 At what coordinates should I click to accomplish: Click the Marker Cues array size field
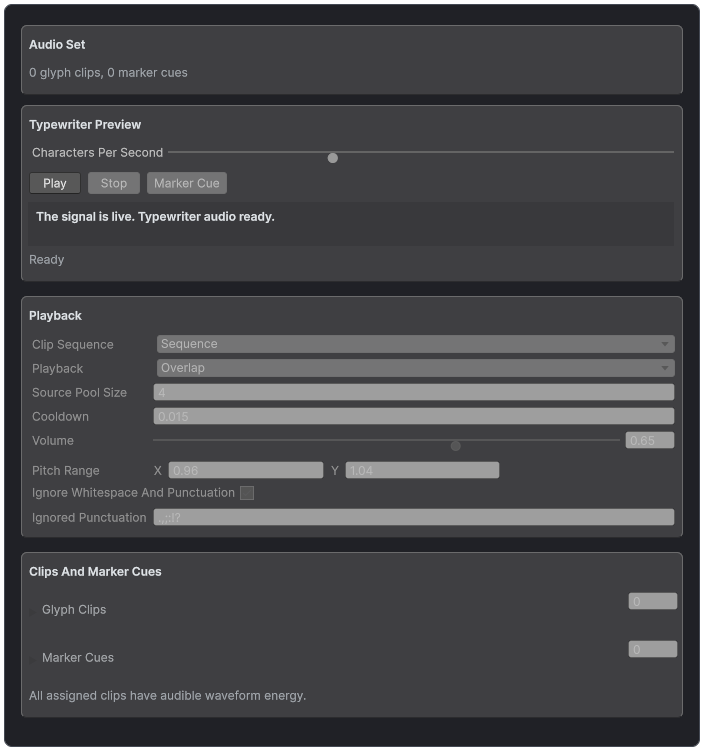pyautogui.click(x=652, y=649)
